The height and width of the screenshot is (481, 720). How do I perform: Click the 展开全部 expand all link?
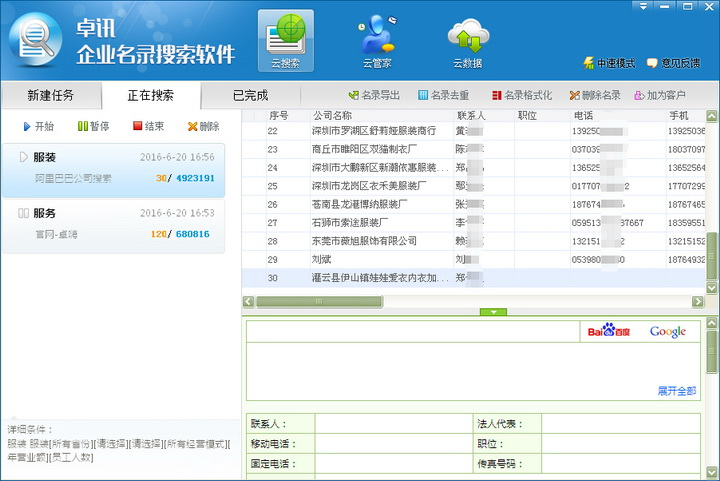(676, 390)
